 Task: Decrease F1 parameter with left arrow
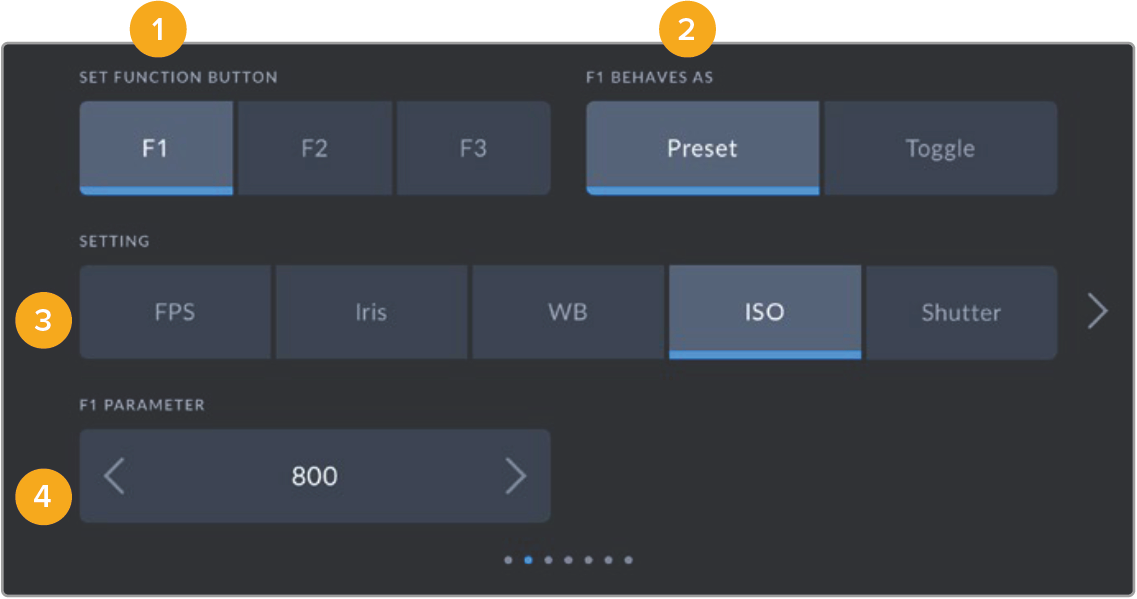(x=115, y=477)
